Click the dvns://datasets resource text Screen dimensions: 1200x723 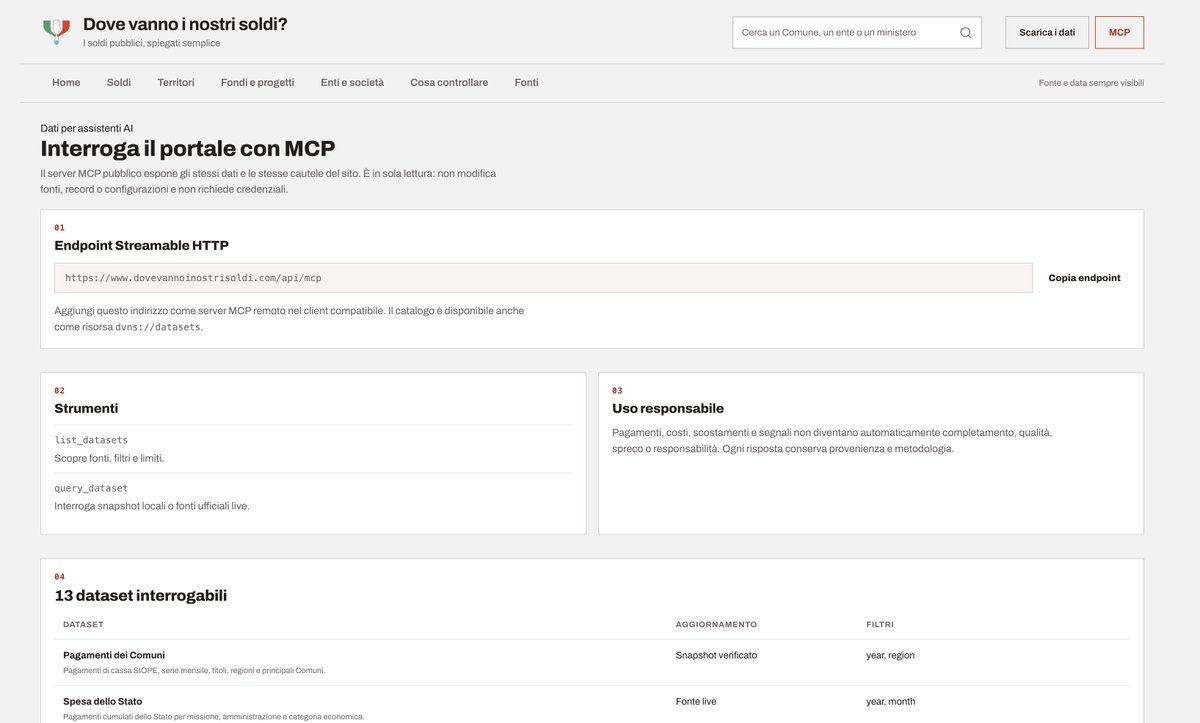(158, 327)
